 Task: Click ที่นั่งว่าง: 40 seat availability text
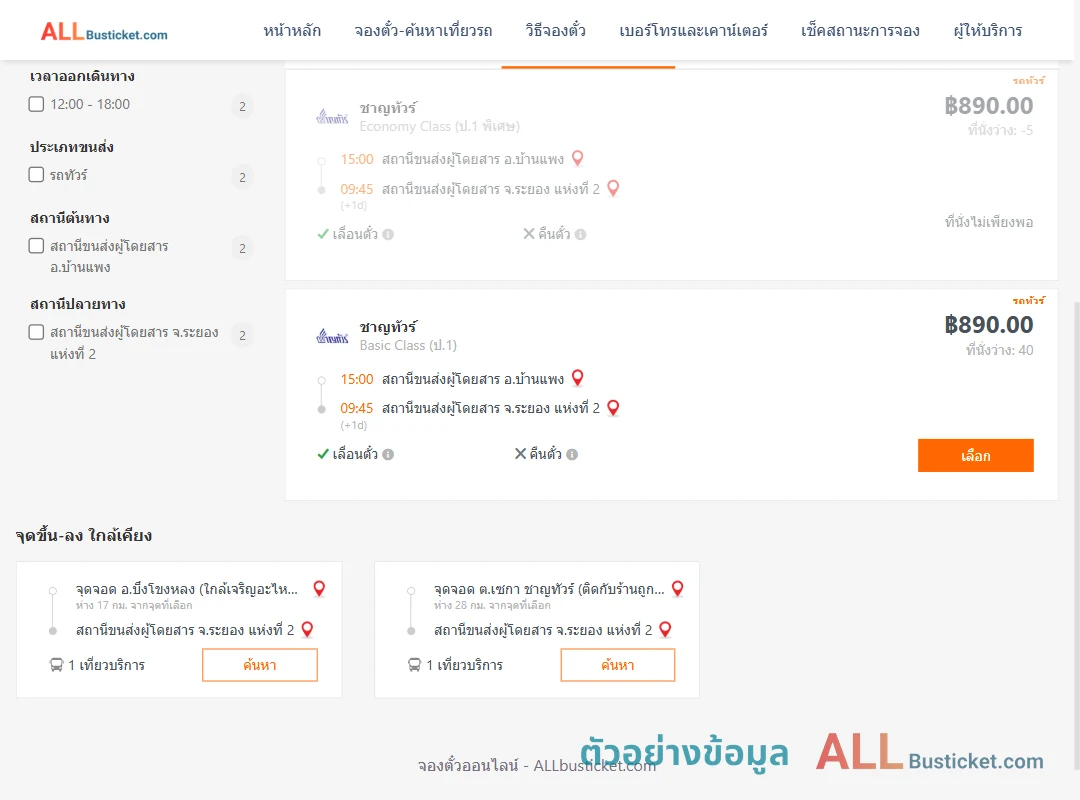pyautogui.click(x=999, y=350)
